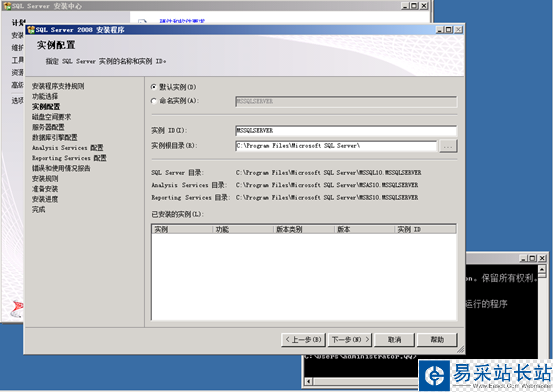Click the 实例 ID input field
The width and height of the screenshot is (553, 392).
[346, 131]
